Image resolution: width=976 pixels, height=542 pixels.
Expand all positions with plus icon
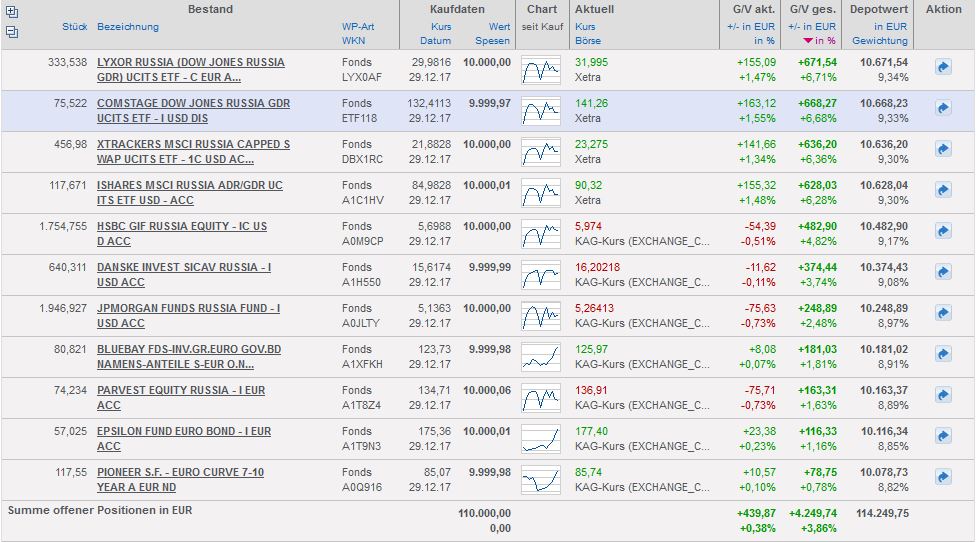(12, 11)
